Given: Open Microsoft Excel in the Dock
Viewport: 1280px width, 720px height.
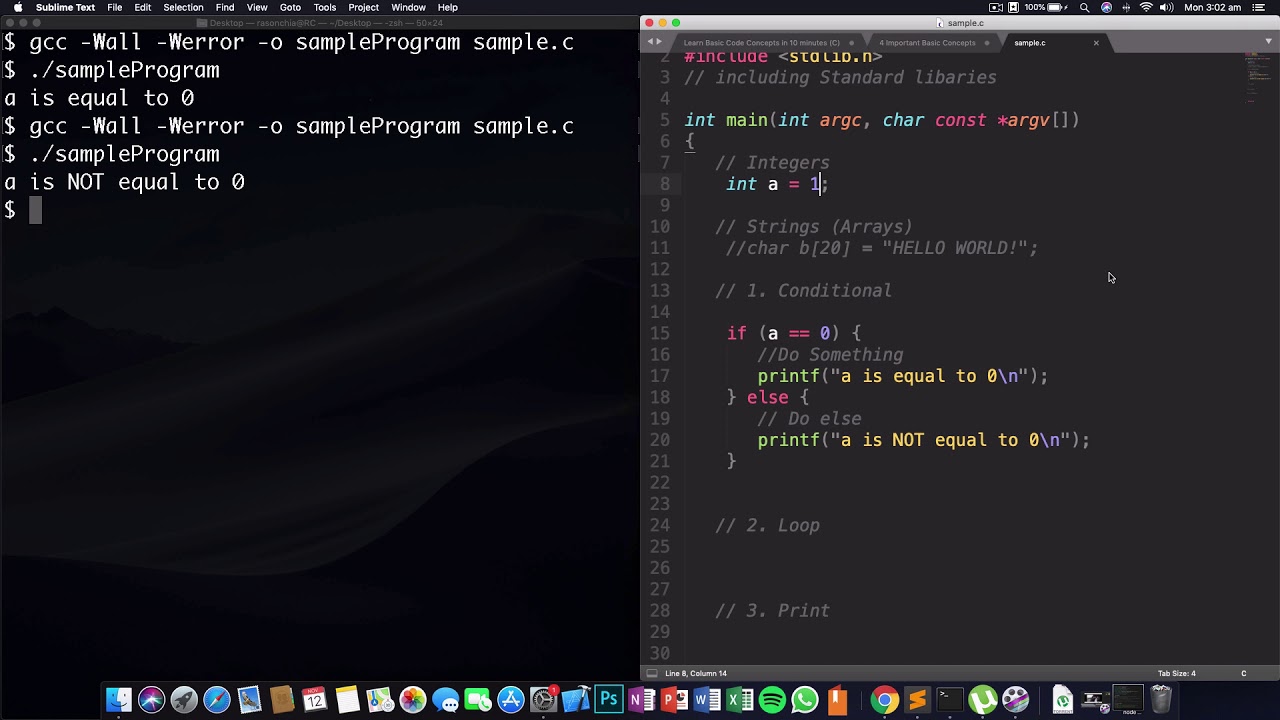Looking at the screenshot, I should [x=740, y=700].
